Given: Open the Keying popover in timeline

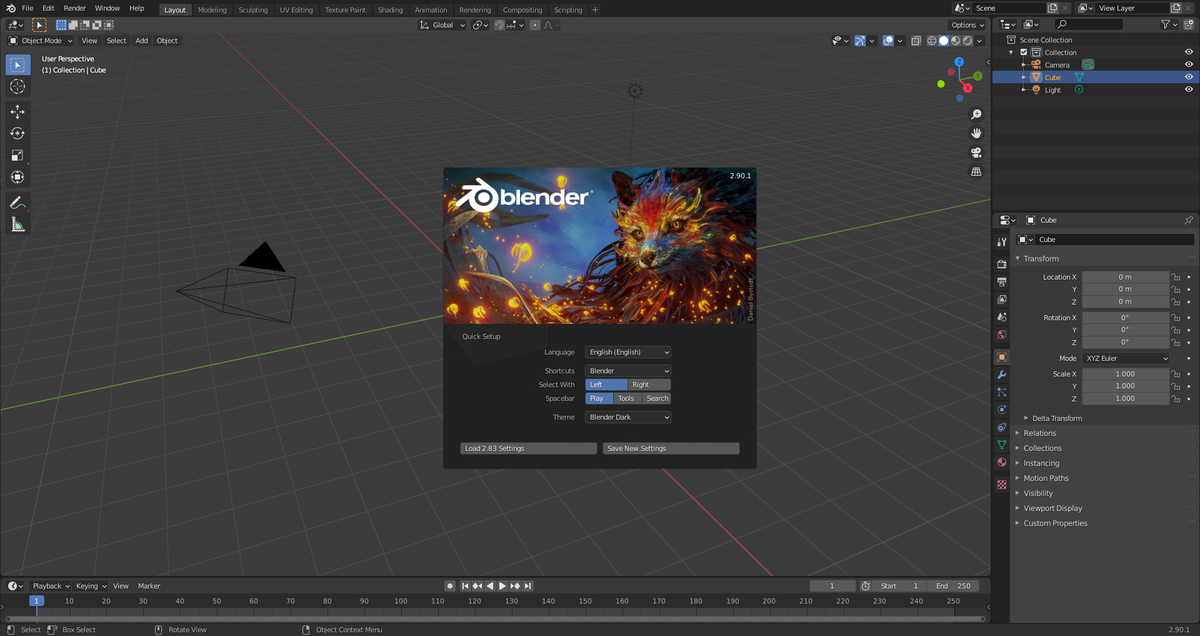Looking at the screenshot, I should (x=91, y=586).
